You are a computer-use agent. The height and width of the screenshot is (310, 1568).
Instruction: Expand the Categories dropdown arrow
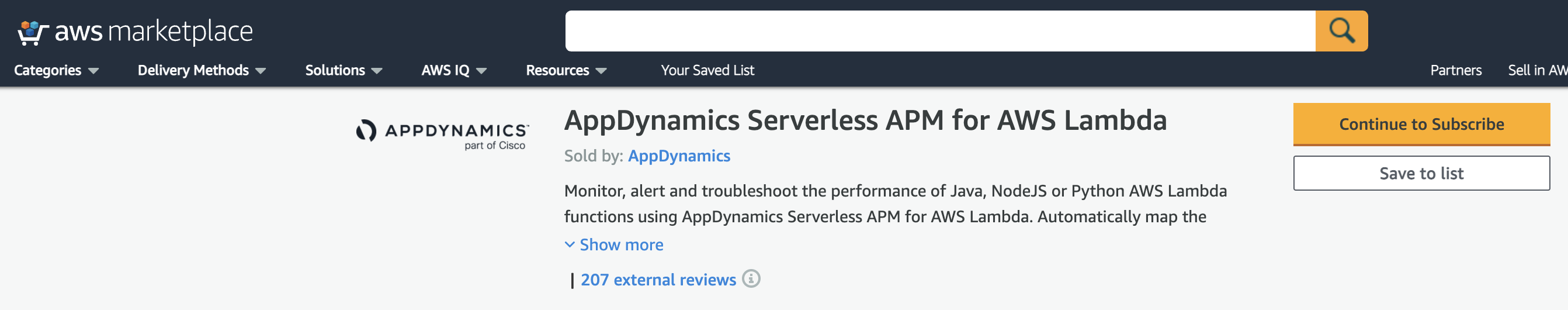coord(93,71)
